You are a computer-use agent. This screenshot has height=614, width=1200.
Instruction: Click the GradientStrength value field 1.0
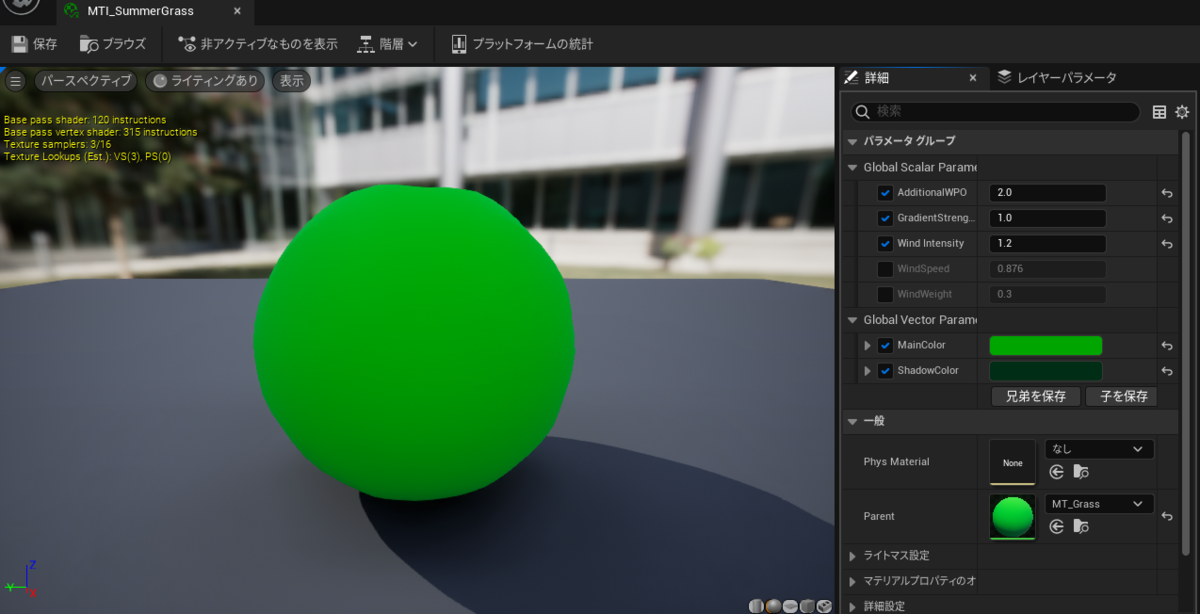(x=1047, y=218)
